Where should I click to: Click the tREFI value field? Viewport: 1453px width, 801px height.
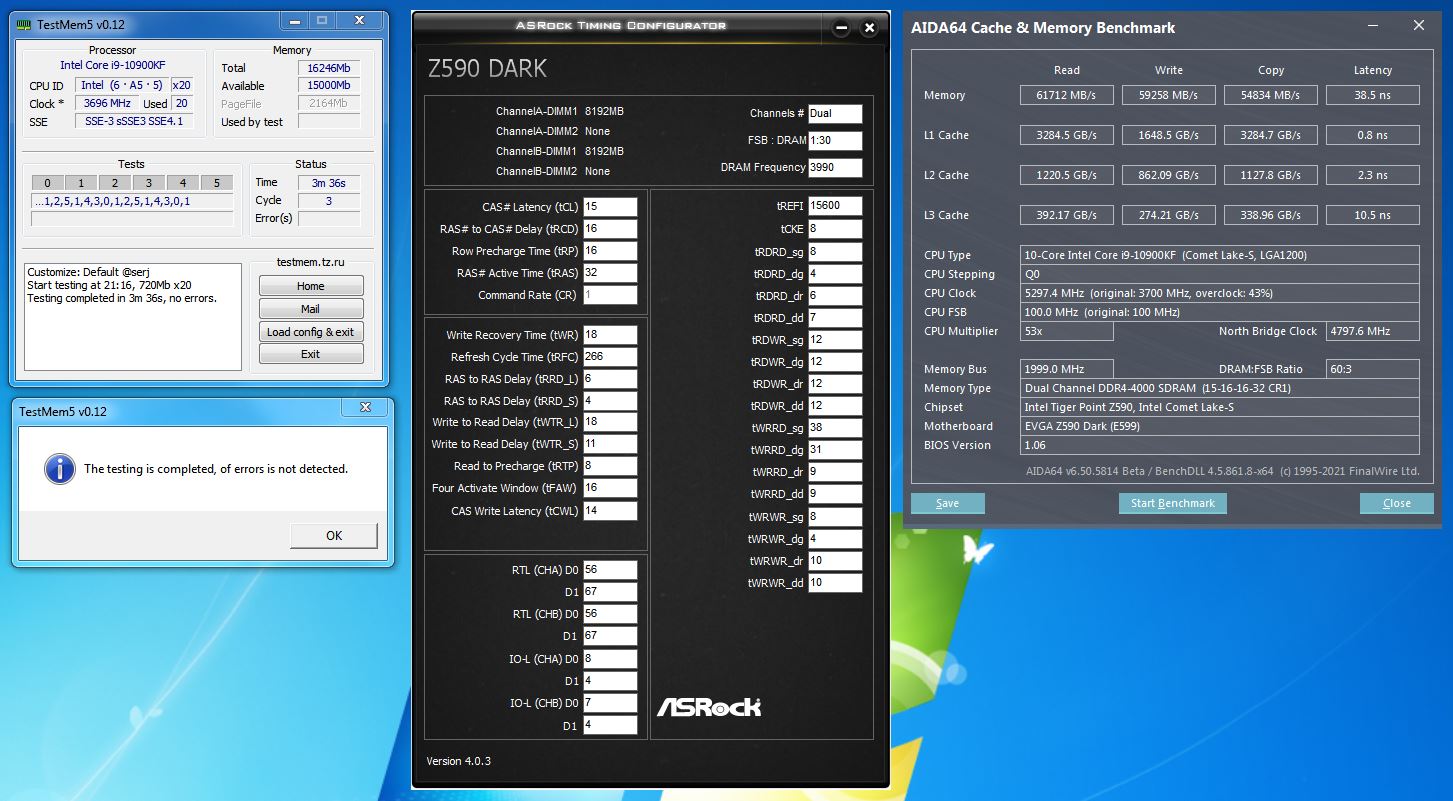pyautogui.click(x=835, y=207)
